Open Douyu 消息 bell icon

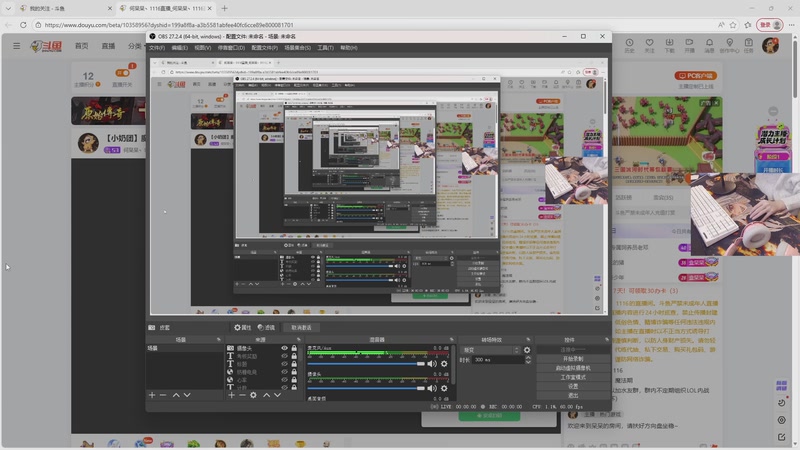[x=709, y=45]
